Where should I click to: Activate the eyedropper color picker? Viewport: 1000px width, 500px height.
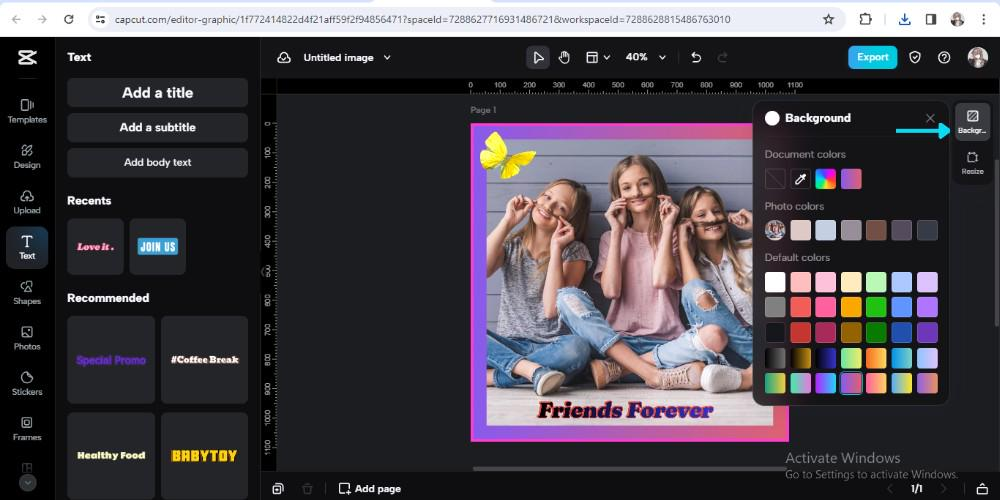pyautogui.click(x=800, y=179)
